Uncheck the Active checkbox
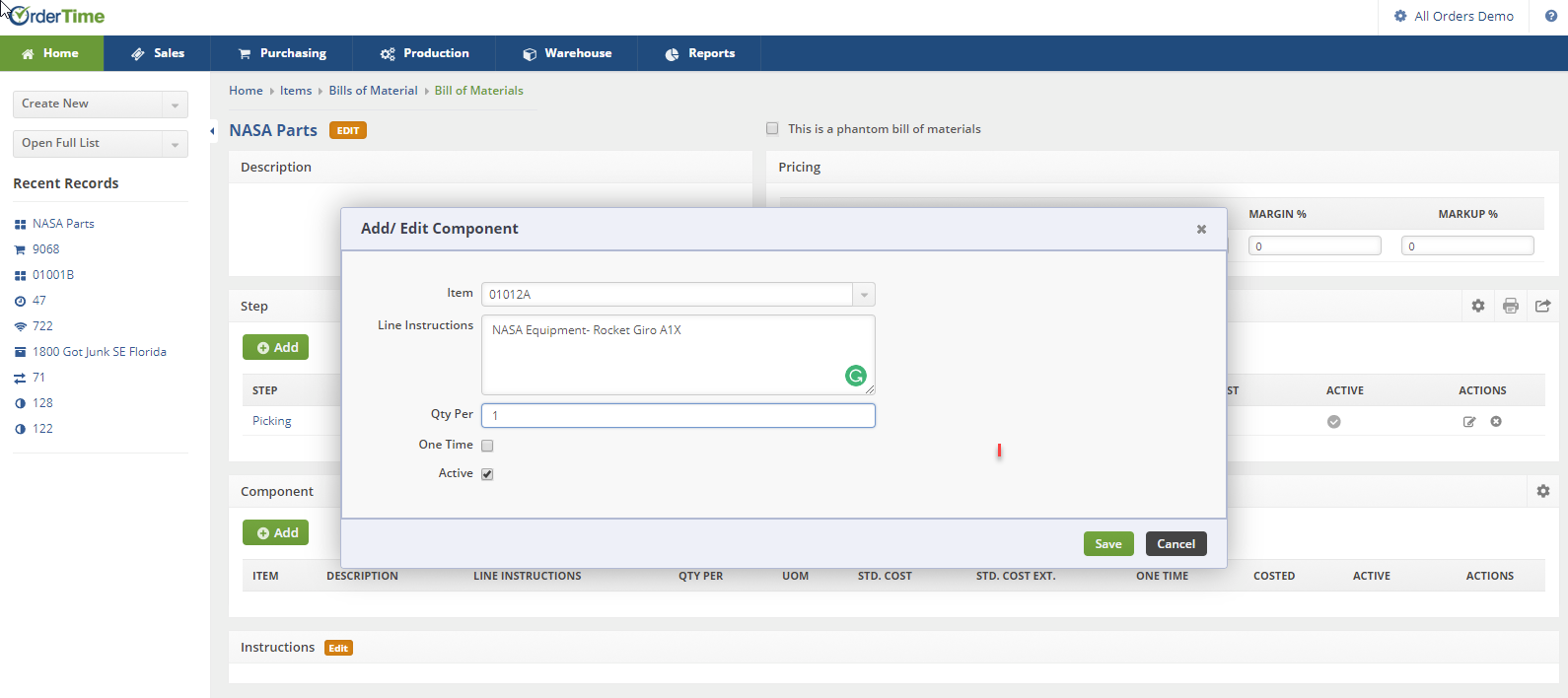 487,474
